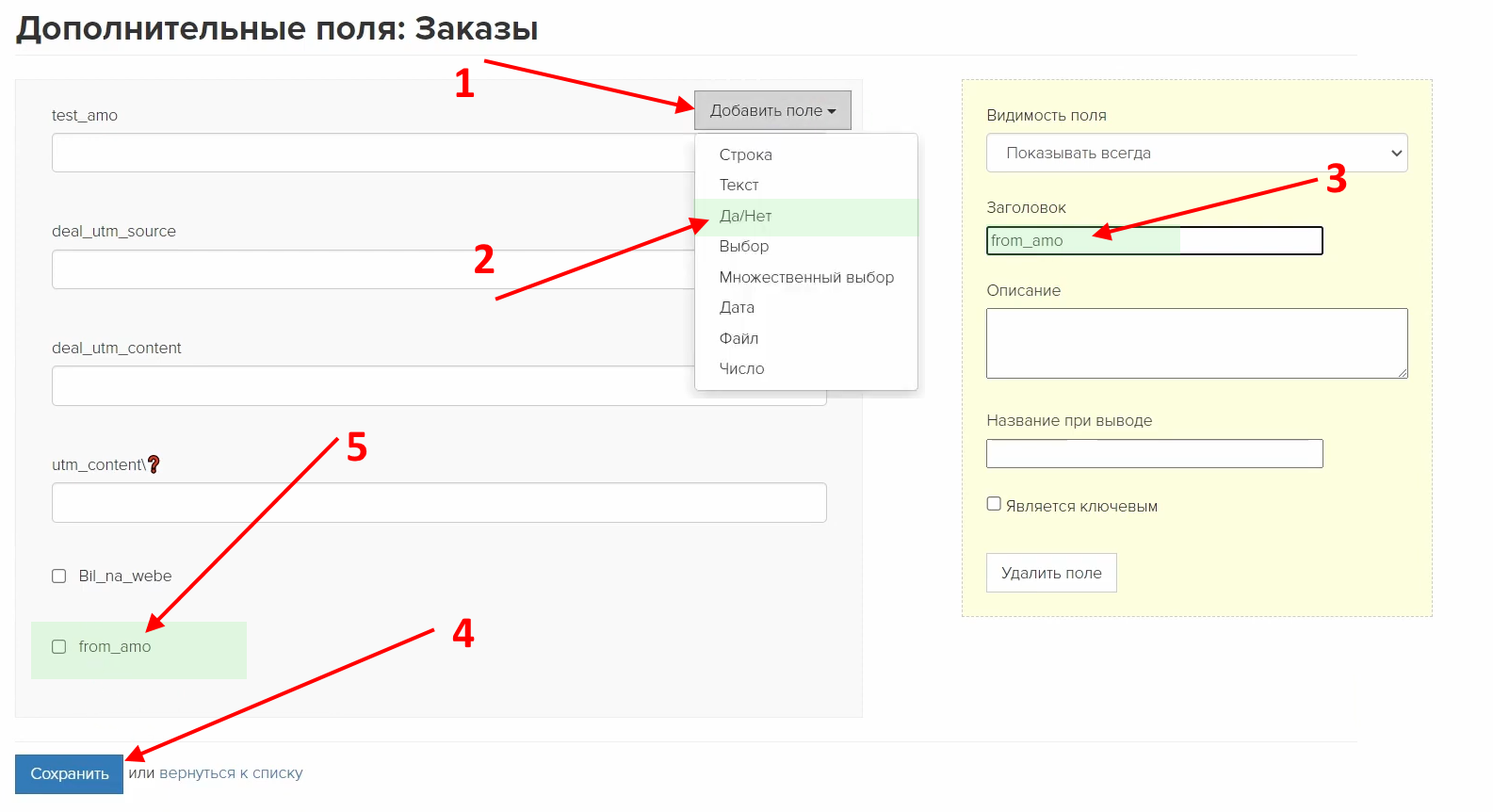
Task: Click the 'Название при выводе' input field
Action: pos(1154,453)
